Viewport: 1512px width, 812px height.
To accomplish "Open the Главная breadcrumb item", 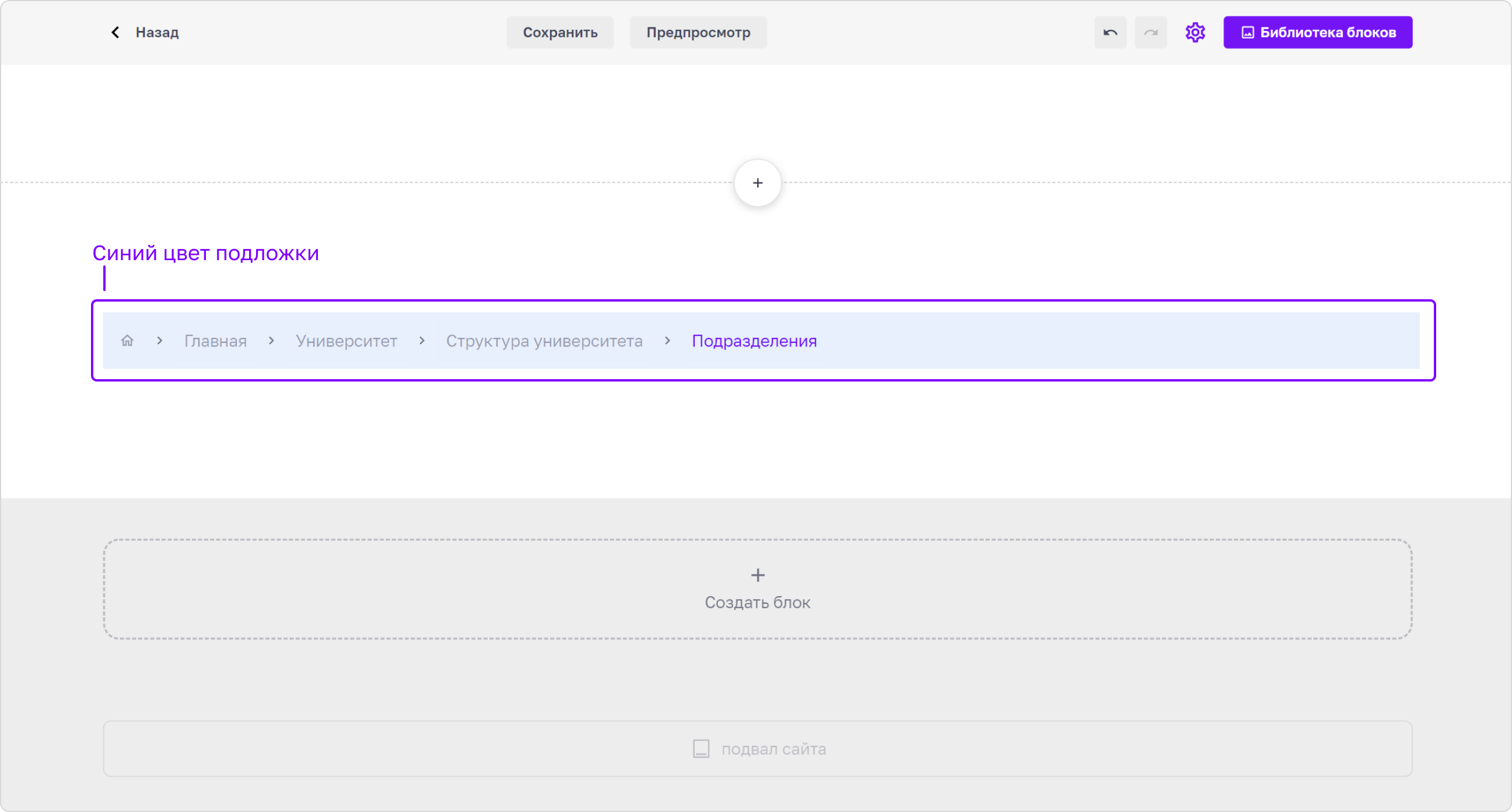I will click(x=215, y=341).
